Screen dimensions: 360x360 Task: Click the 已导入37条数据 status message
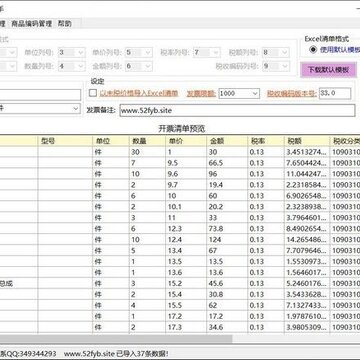pos(142,353)
